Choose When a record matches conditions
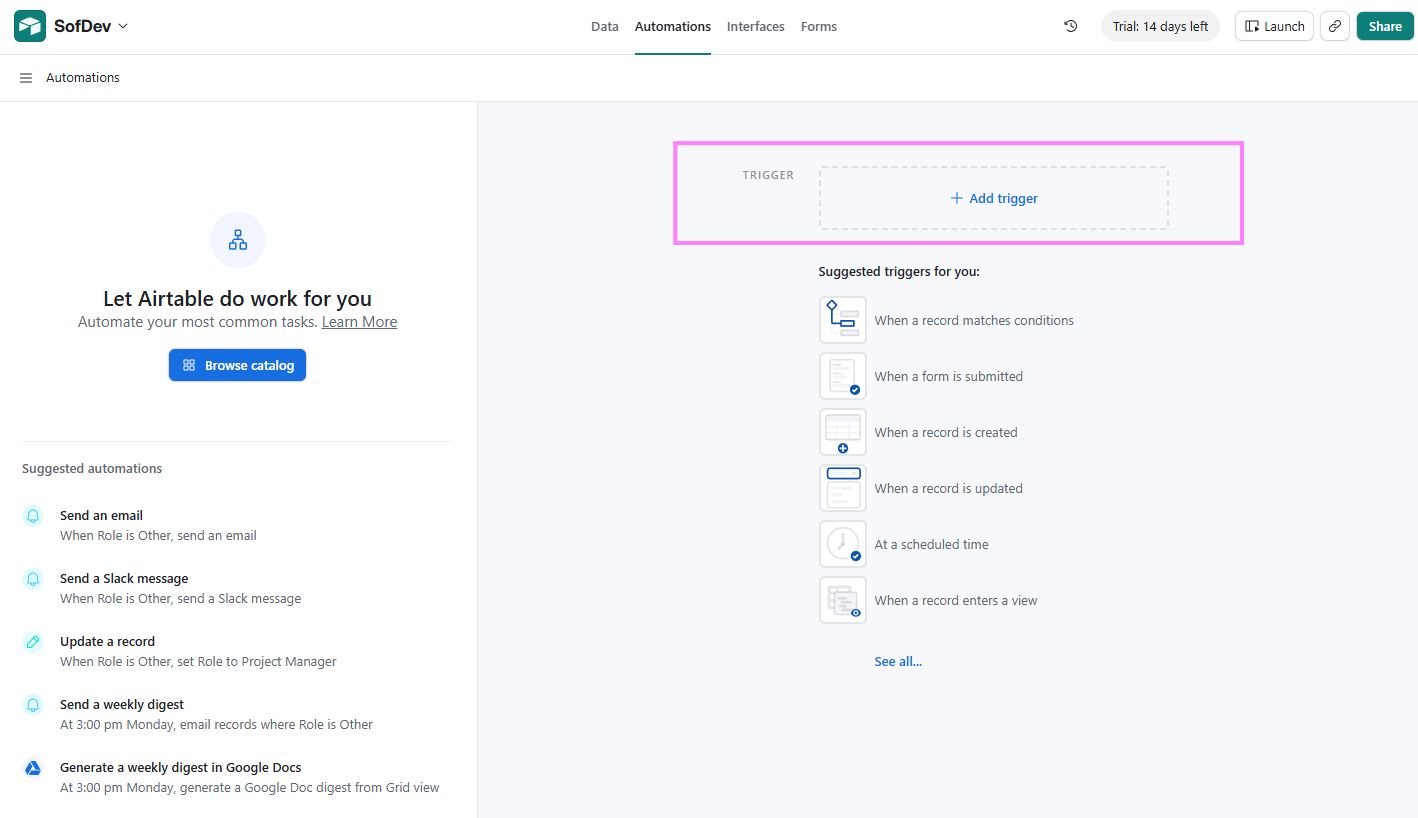 pyautogui.click(x=974, y=321)
